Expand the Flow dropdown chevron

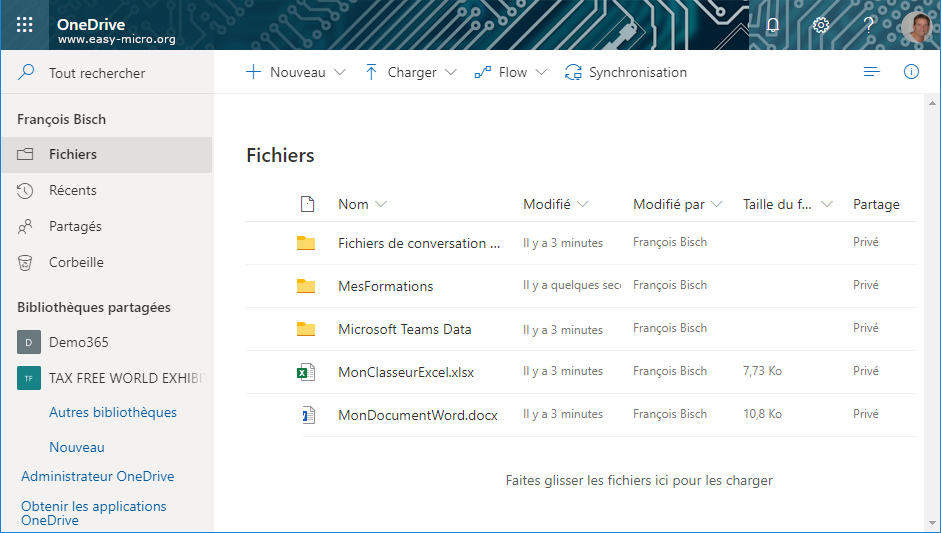tap(541, 73)
